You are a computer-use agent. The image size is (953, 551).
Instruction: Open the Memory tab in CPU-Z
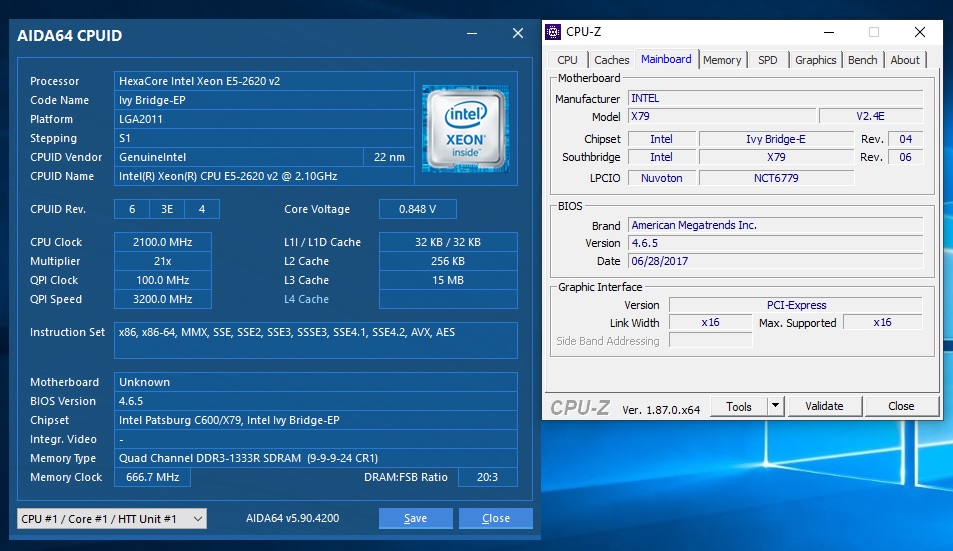point(722,60)
